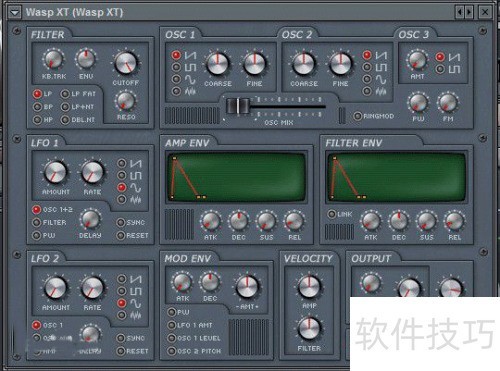Toggle LFO 1 SYNC
500x371 pixels.
(x=121, y=222)
